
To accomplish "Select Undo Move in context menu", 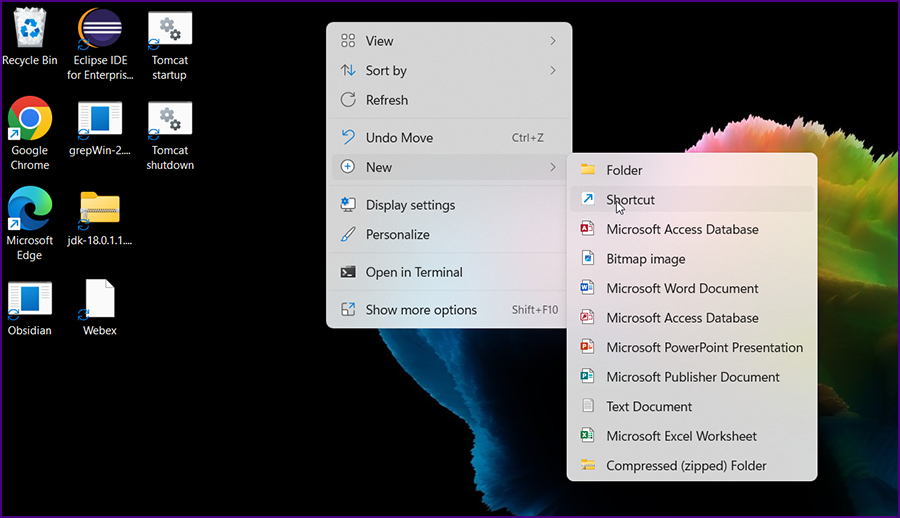I will [399, 138].
